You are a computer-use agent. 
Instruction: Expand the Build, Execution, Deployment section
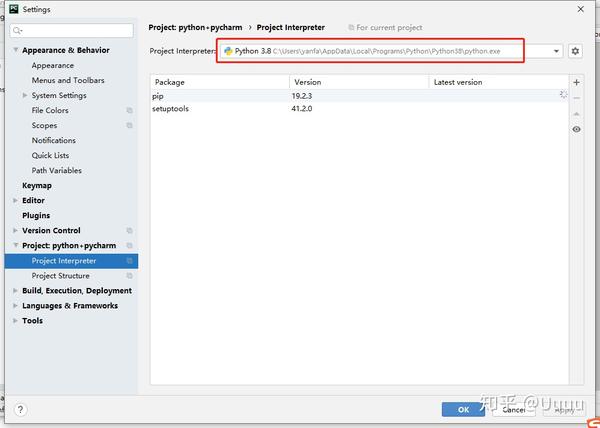point(15,291)
